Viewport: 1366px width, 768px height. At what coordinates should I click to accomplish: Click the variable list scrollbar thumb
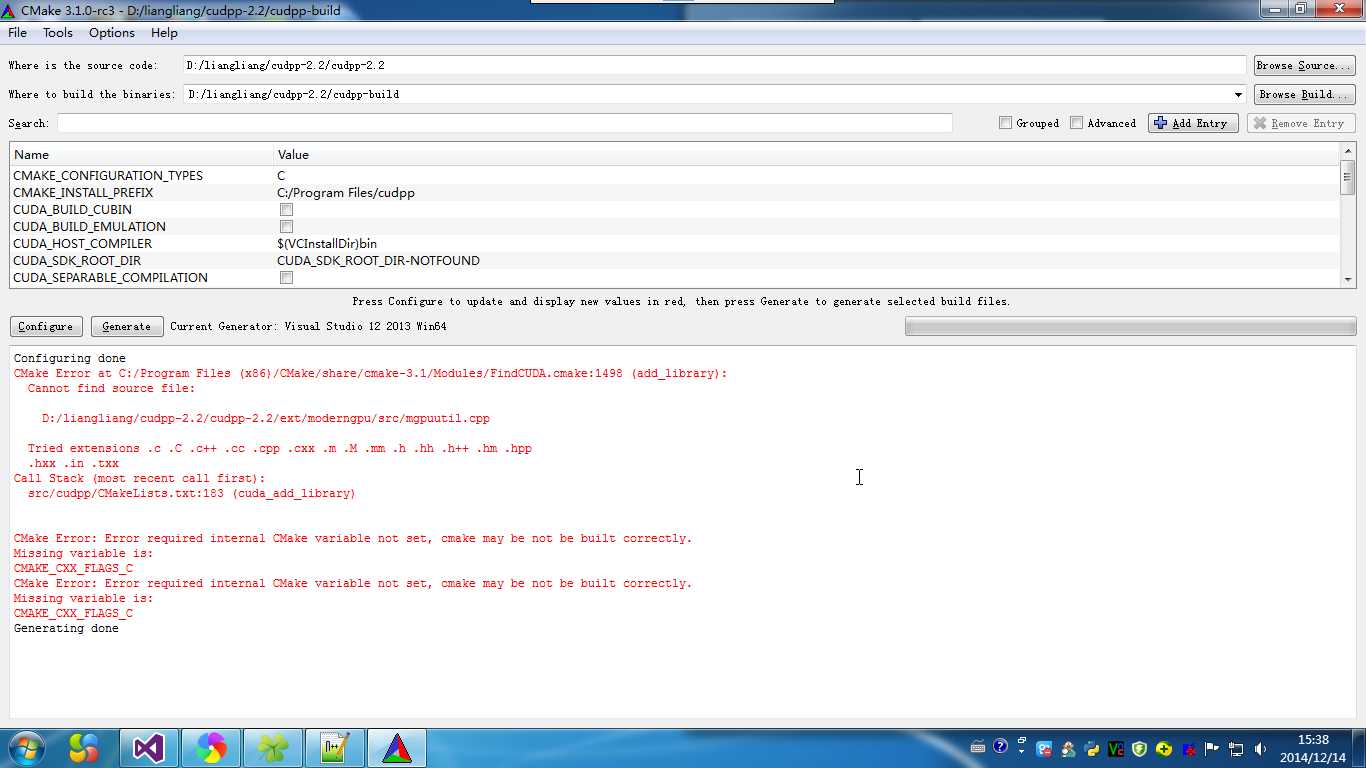click(1348, 178)
